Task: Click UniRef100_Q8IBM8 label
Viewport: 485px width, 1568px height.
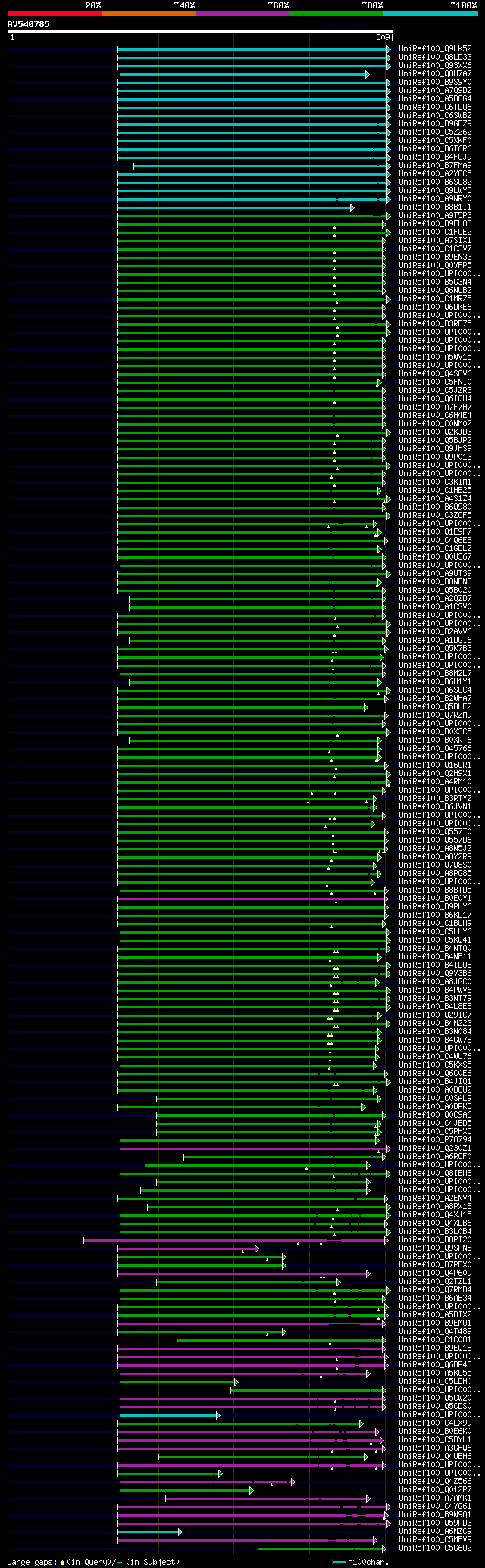Action: pyautogui.click(x=435, y=1173)
